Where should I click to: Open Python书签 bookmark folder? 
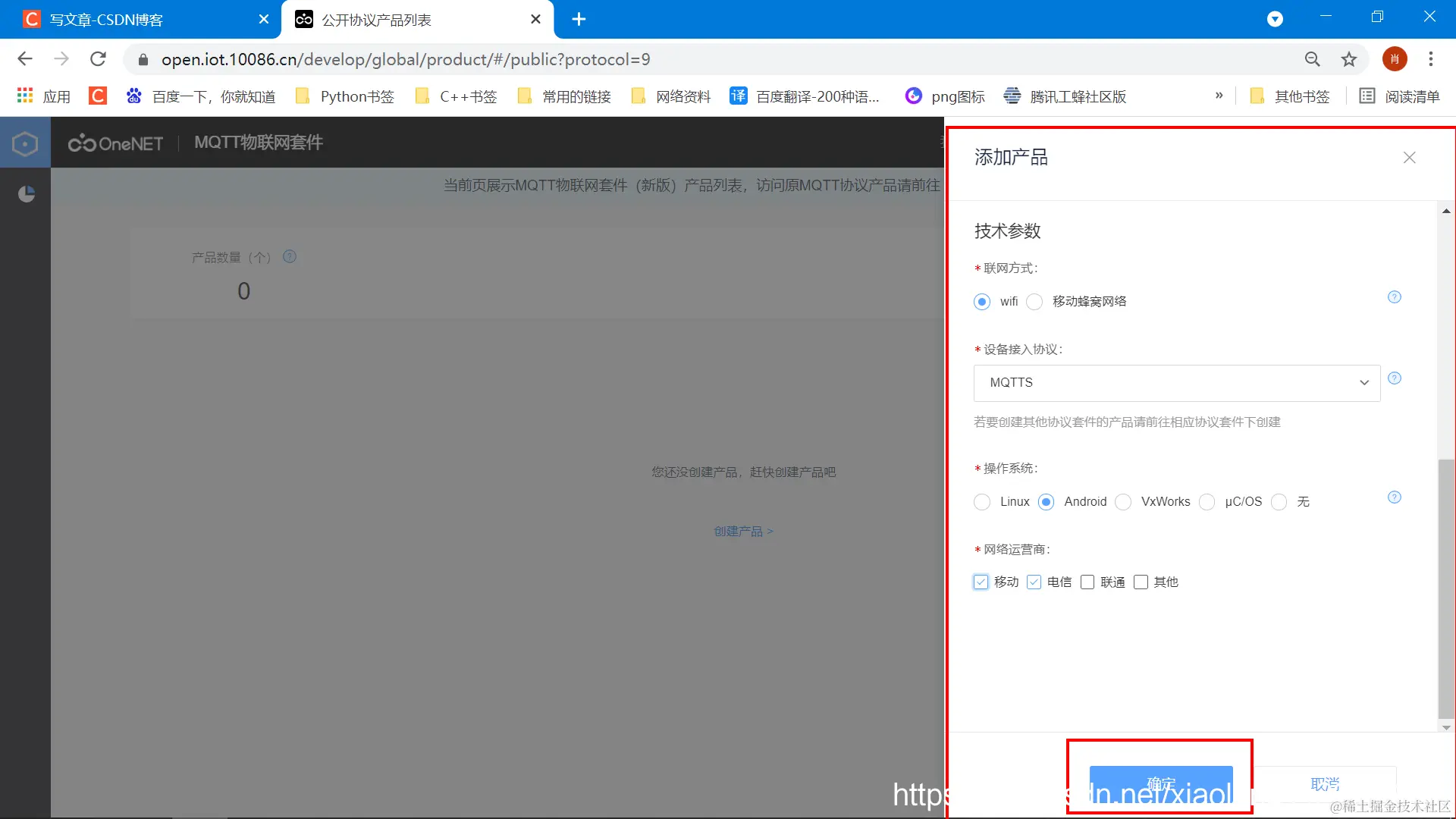click(x=345, y=96)
